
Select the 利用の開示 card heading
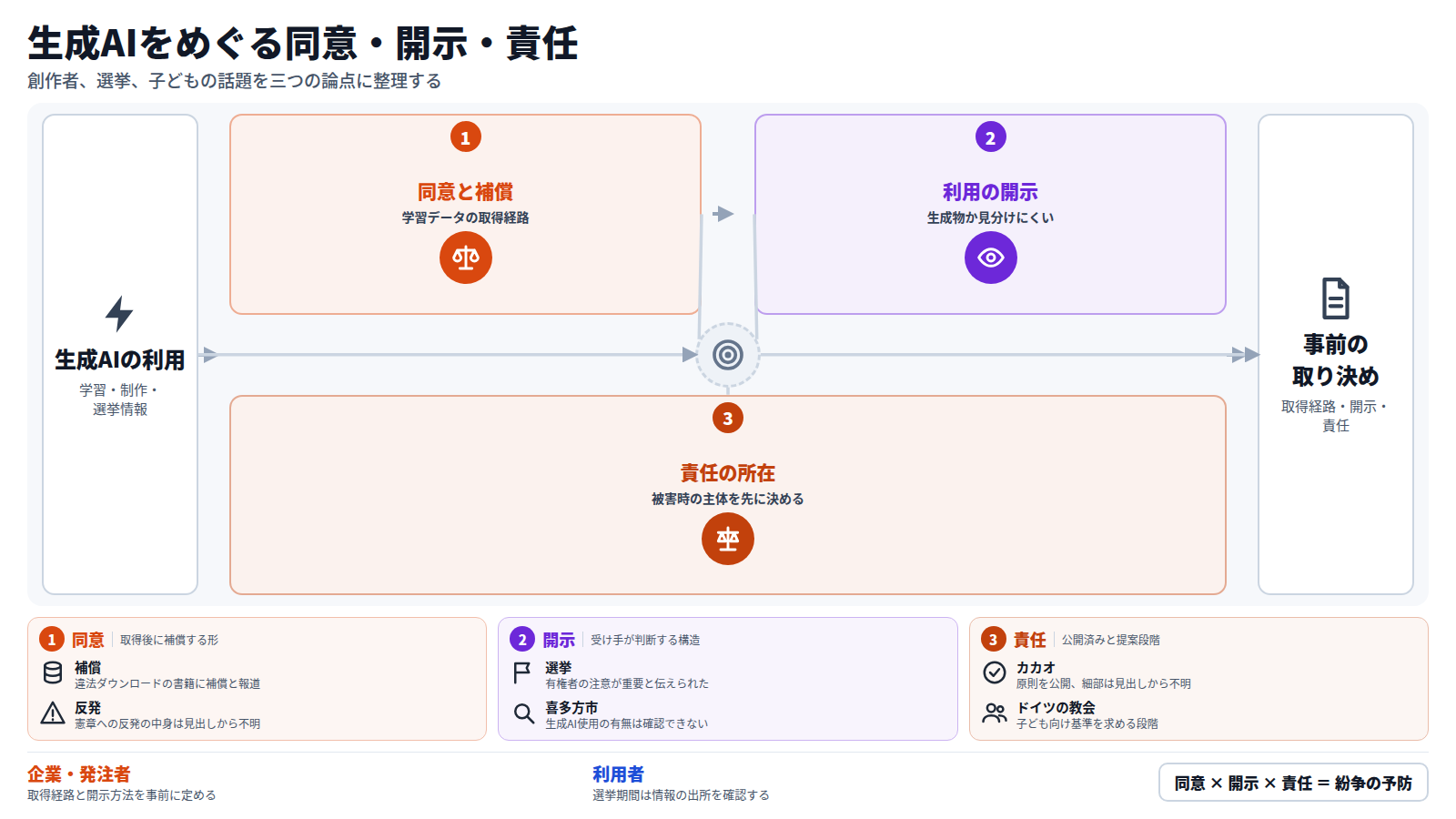pos(990,192)
